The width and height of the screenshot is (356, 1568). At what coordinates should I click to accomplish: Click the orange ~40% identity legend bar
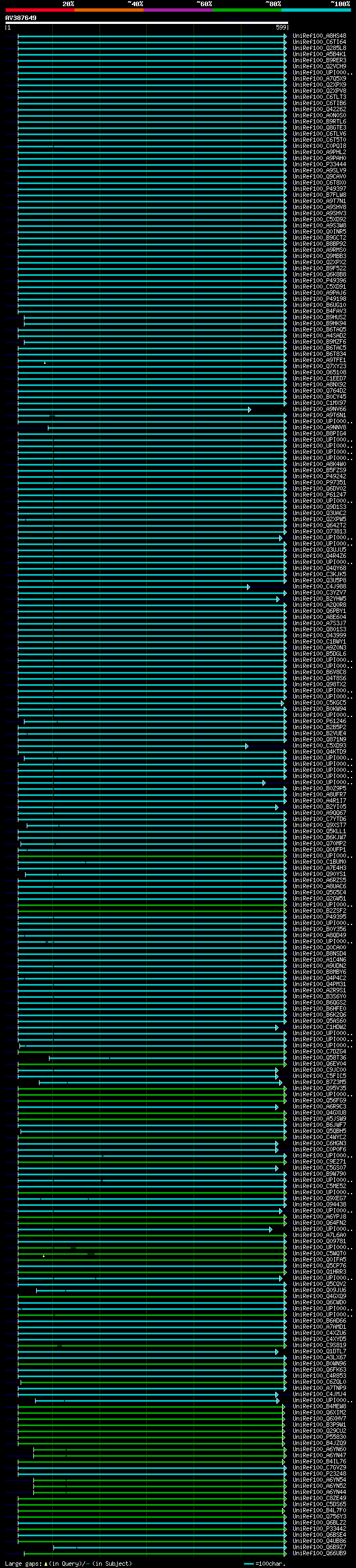point(108,10)
